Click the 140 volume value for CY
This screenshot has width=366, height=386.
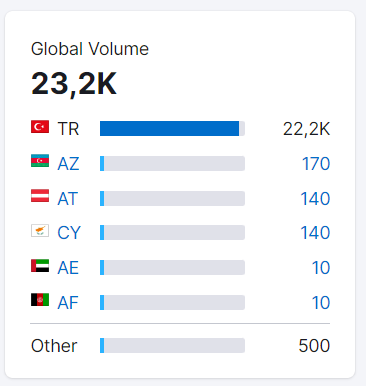(315, 233)
